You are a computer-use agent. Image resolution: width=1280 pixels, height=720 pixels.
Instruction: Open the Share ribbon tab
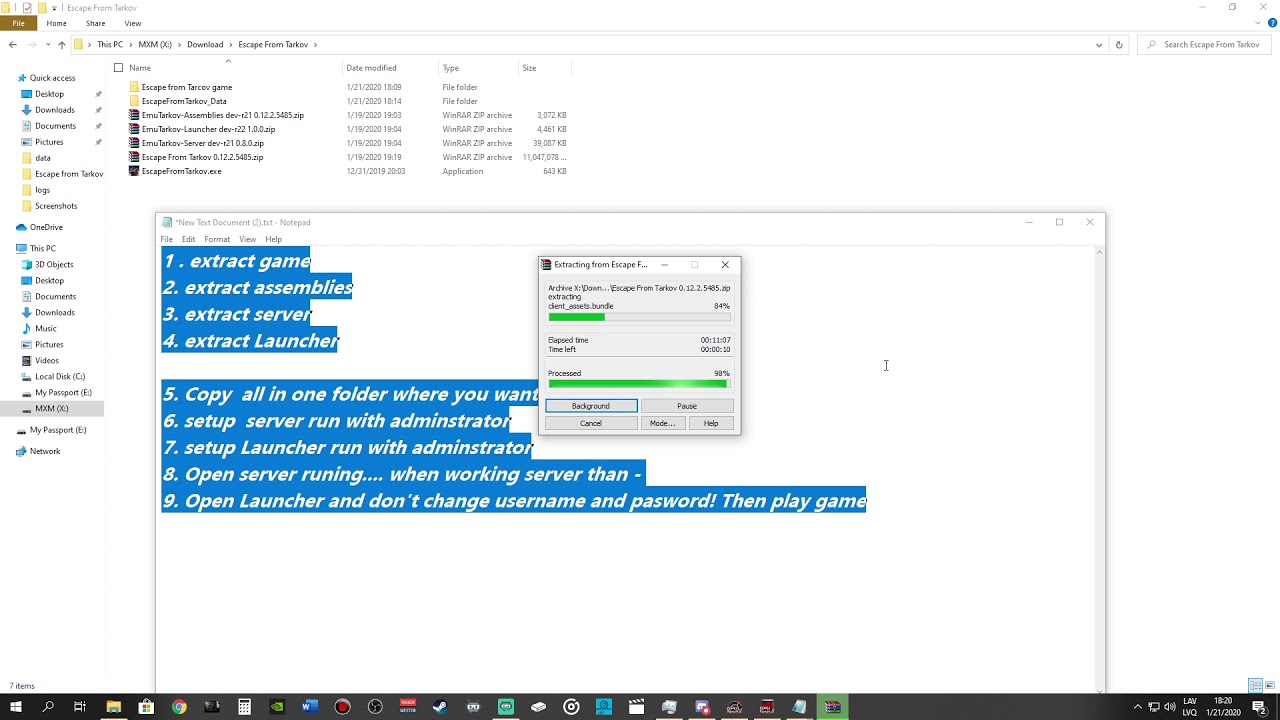coord(95,23)
